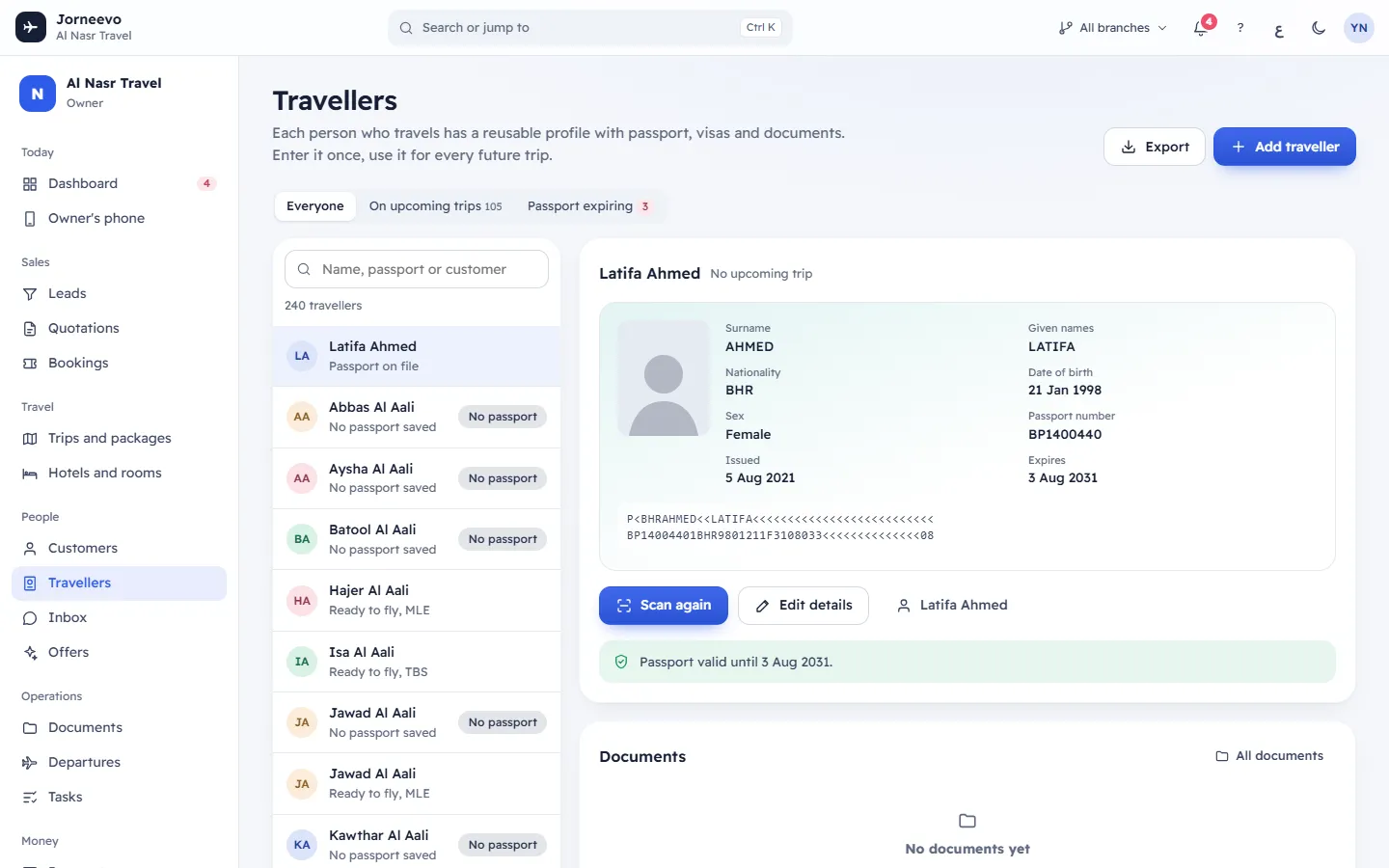Open Leads from the sidebar

120,293
